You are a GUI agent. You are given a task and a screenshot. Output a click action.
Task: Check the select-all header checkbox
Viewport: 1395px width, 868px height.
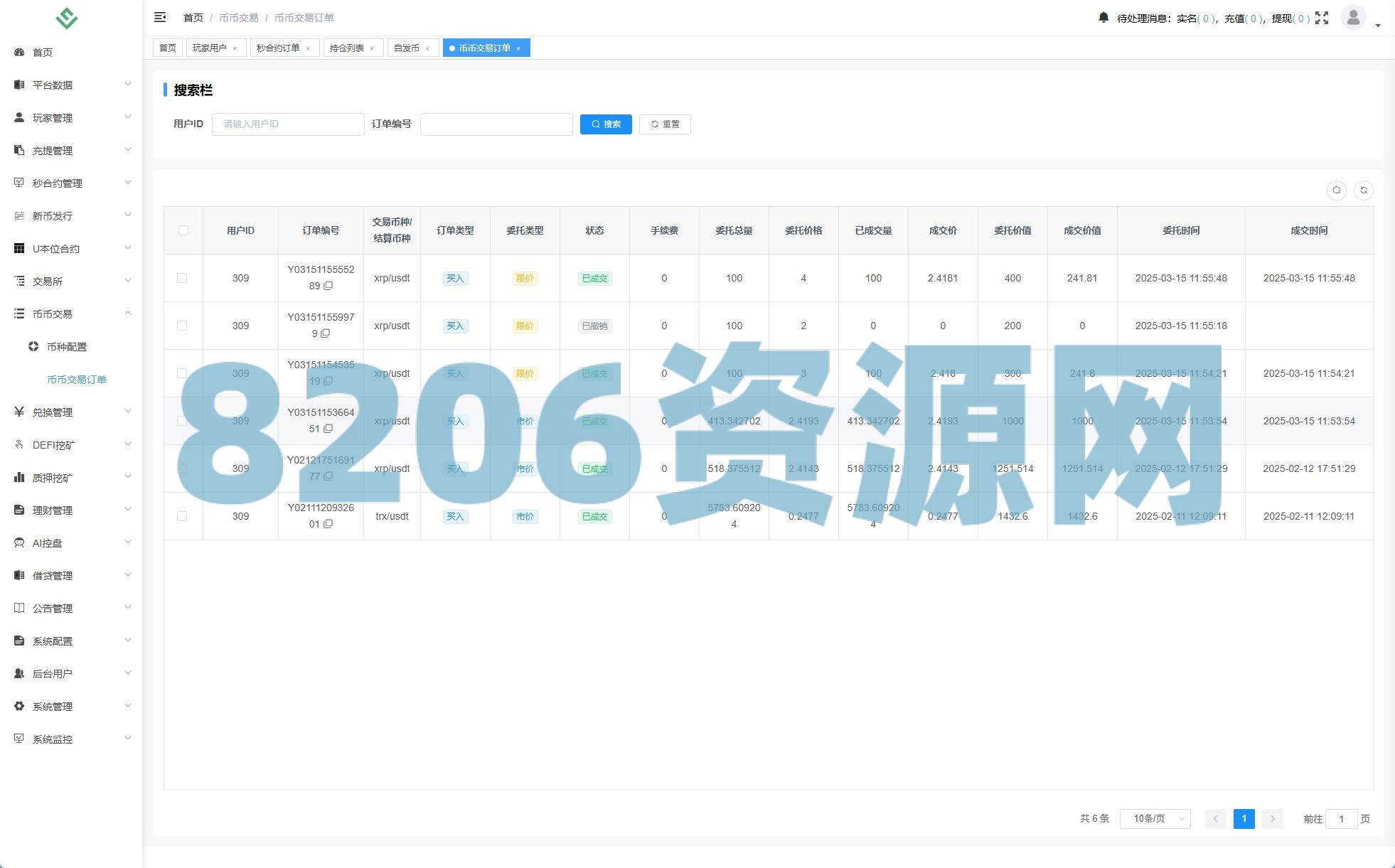(x=183, y=230)
